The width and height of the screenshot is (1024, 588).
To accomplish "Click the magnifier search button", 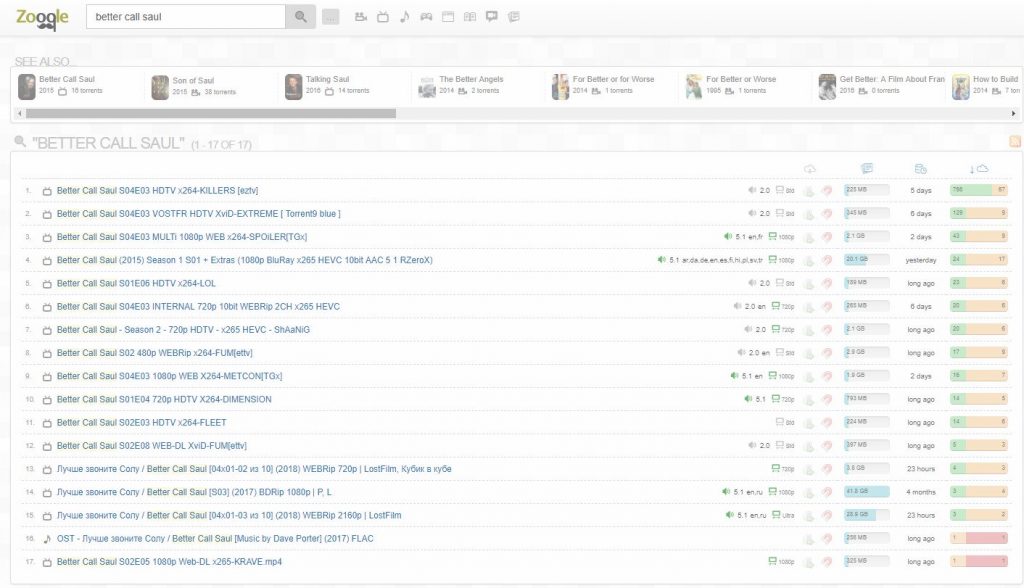I will coord(300,17).
